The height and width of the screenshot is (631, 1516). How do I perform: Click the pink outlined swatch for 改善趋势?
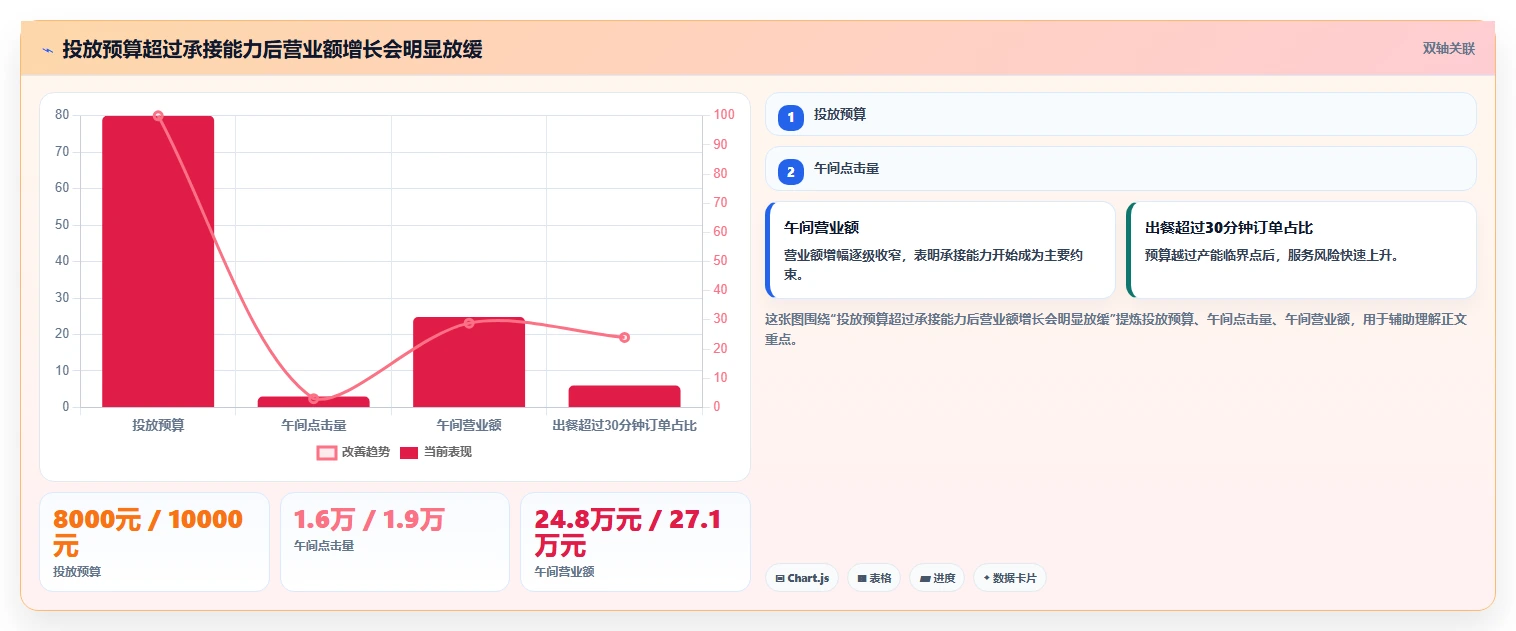[x=327, y=453]
